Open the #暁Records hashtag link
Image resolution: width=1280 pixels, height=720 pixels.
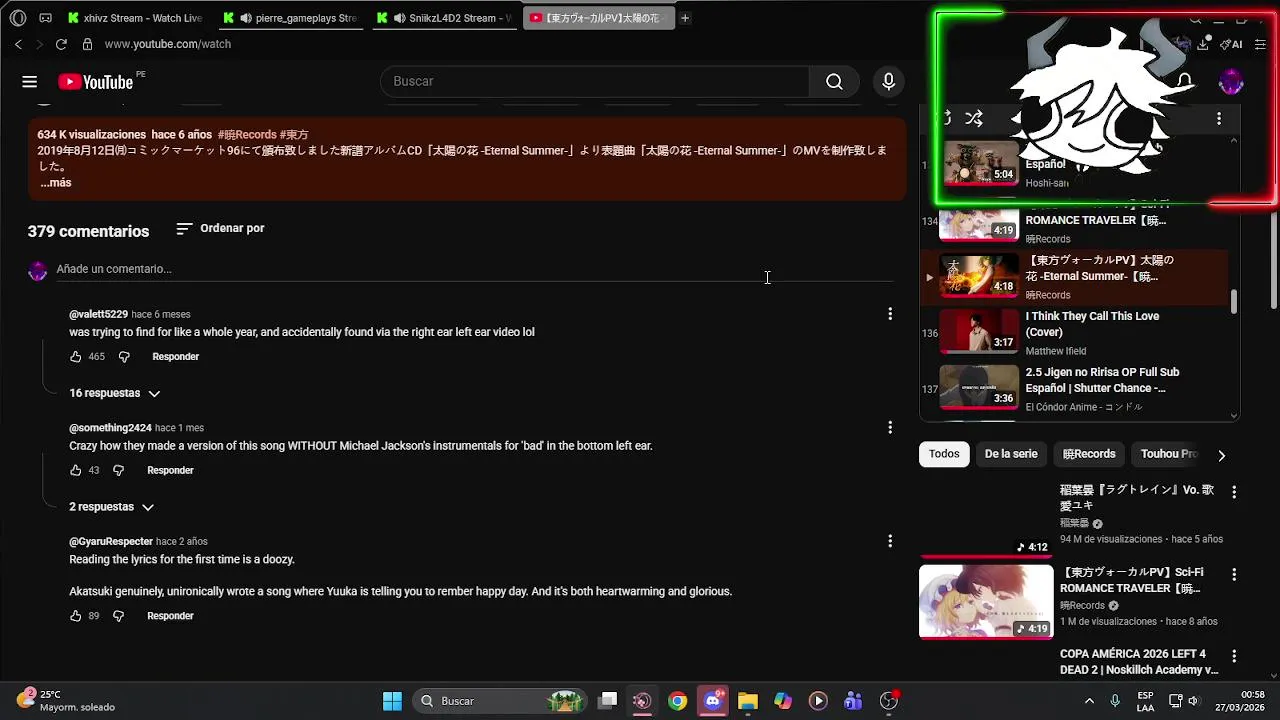point(247,134)
